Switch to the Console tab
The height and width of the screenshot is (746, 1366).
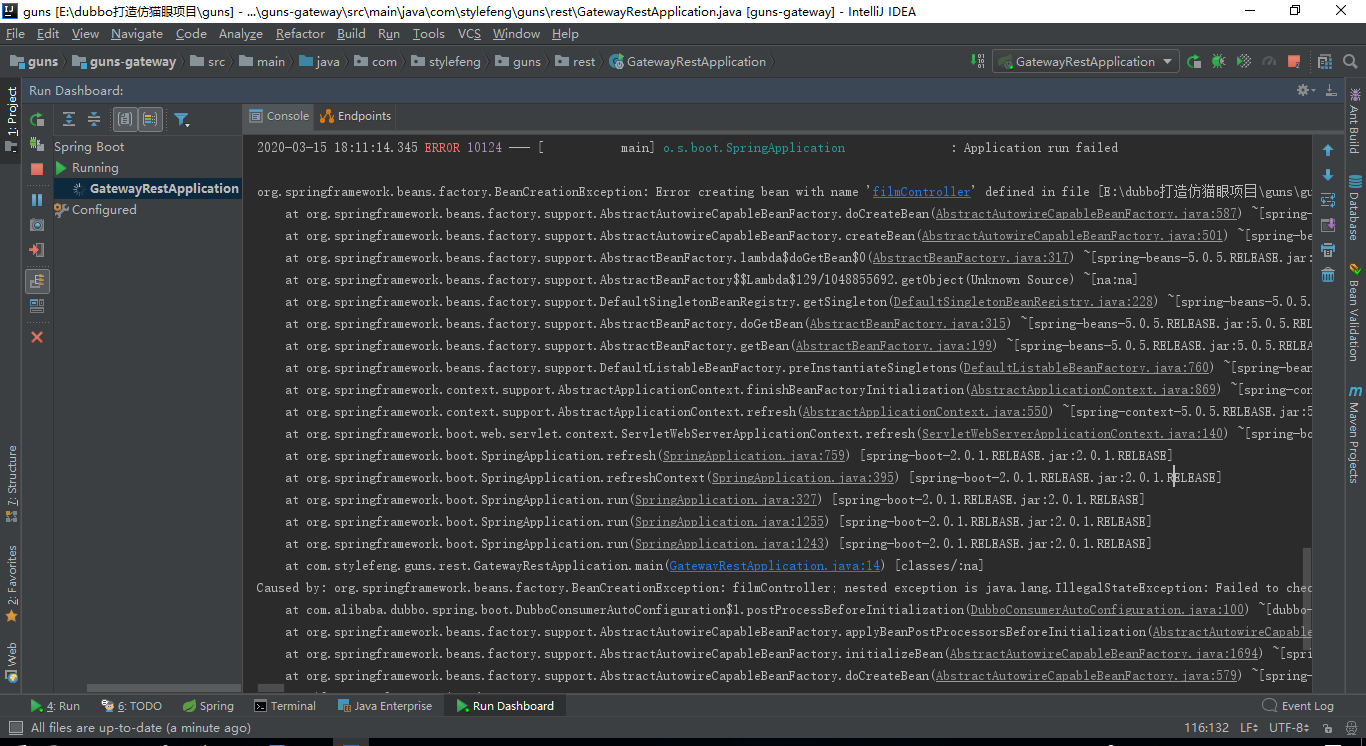[x=279, y=116]
